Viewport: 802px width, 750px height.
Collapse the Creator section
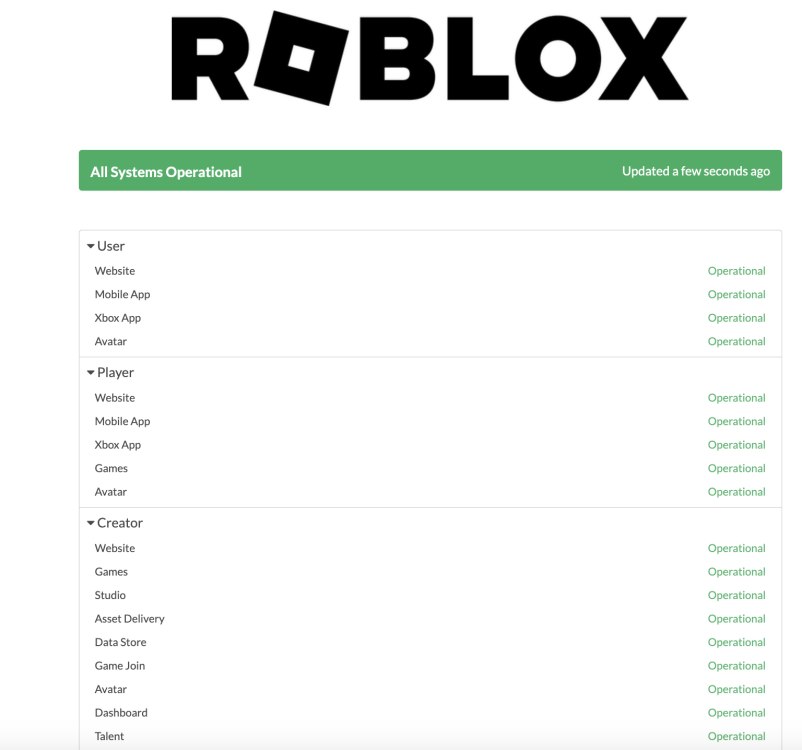click(92, 523)
